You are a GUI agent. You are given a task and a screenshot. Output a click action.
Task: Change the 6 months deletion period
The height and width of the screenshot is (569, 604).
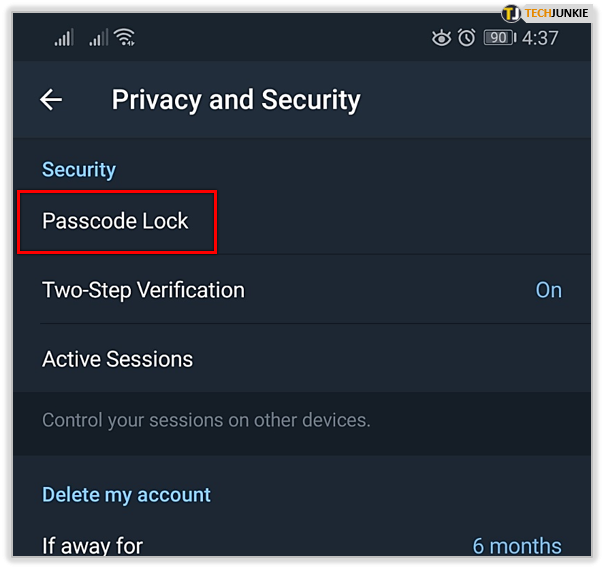point(516,546)
